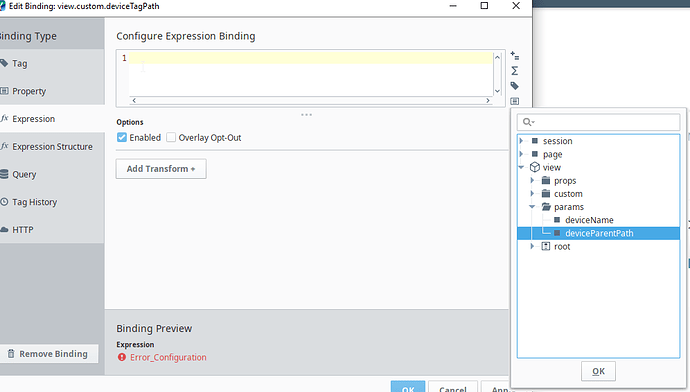This screenshot has width=690, height=392.
Task: Toggle the Enabled checkbox
Action: [x=122, y=137]
